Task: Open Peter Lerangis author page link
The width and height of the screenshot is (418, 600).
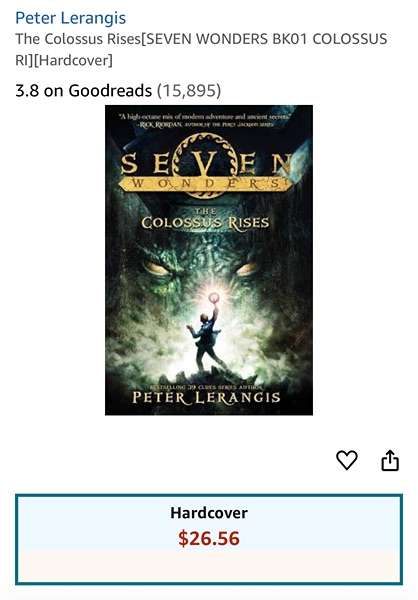Action: (x=70, y=18)
